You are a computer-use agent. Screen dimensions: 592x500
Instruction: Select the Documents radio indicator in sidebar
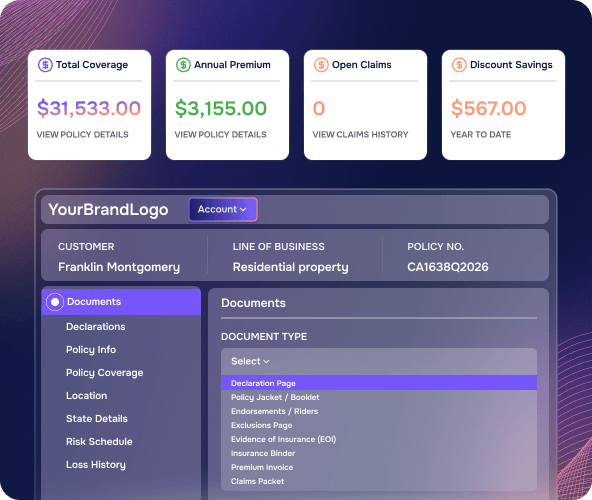click(55, 302)
